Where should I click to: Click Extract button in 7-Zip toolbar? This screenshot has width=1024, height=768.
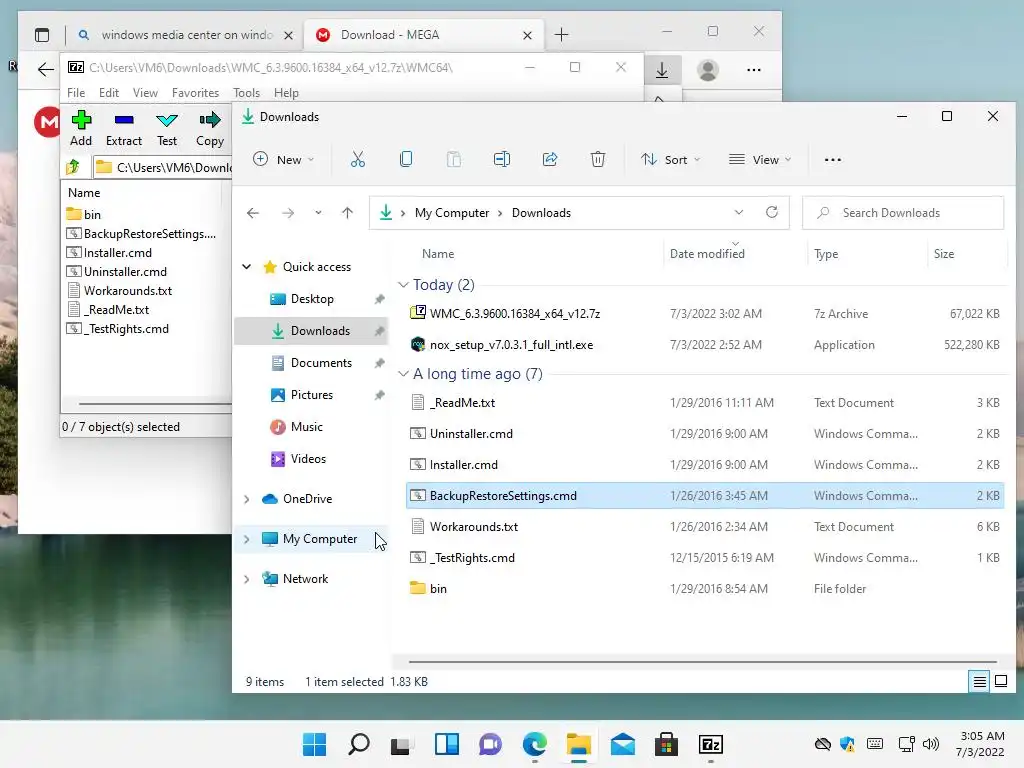point(123,129)
